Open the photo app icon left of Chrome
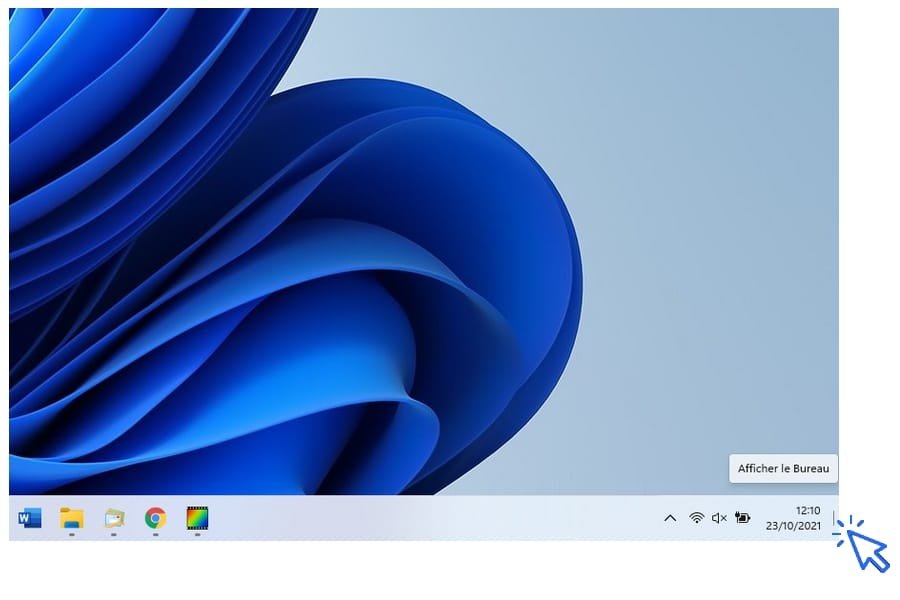Viewport: 900px width, 600px height. point(114,518)
